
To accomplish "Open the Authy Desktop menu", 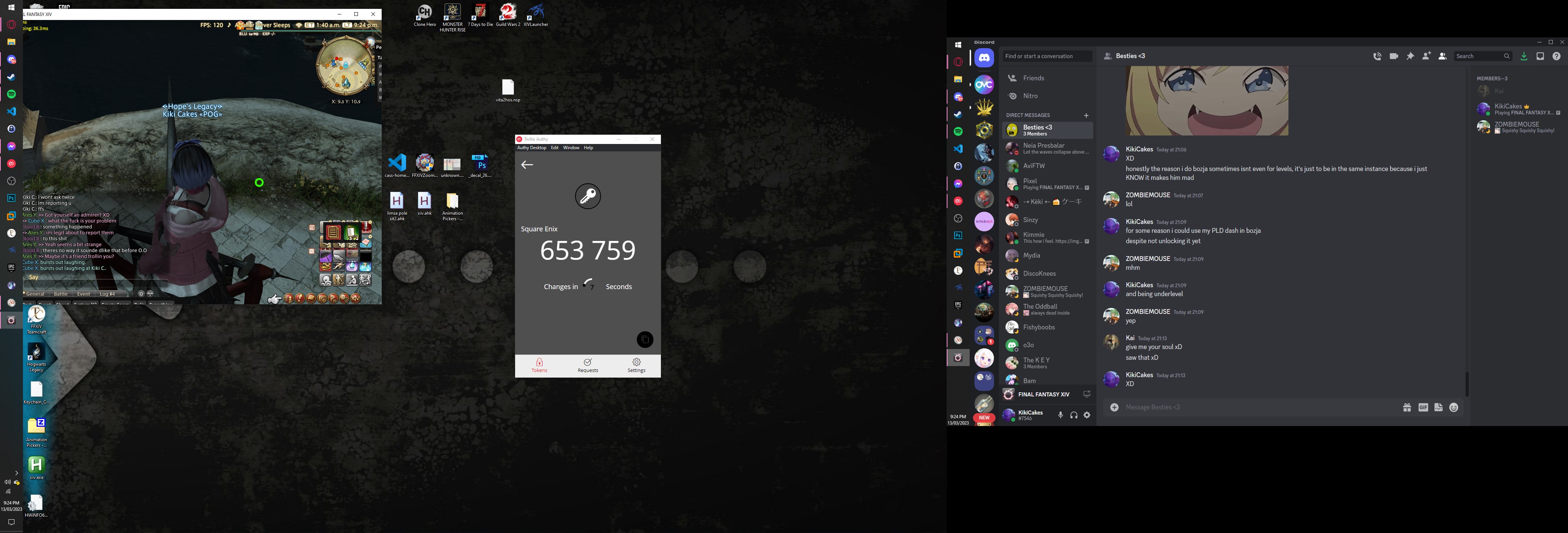I will 531,147.
